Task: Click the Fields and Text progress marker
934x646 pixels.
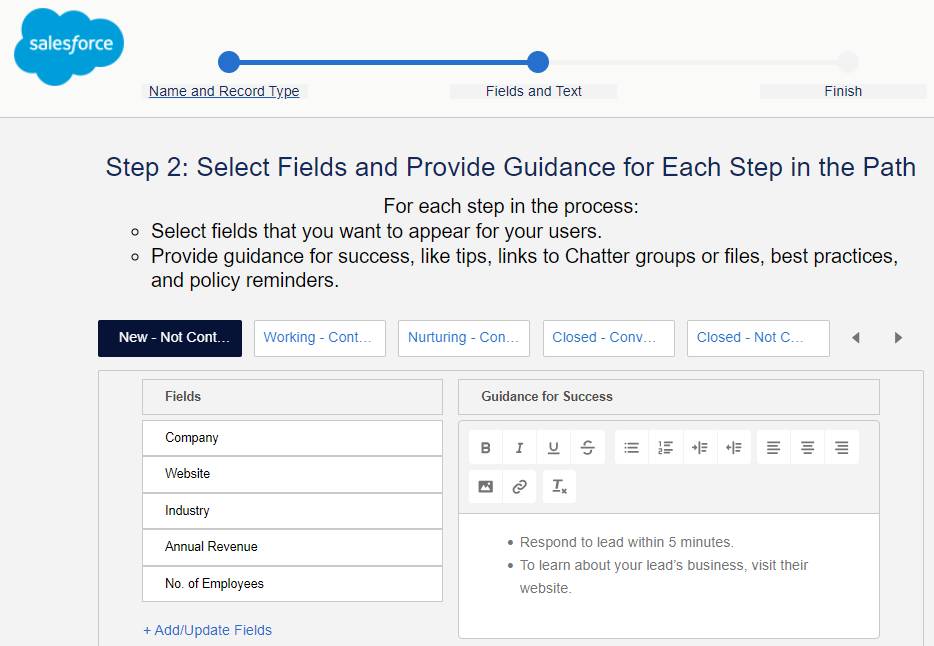Action: pos(537,62)
